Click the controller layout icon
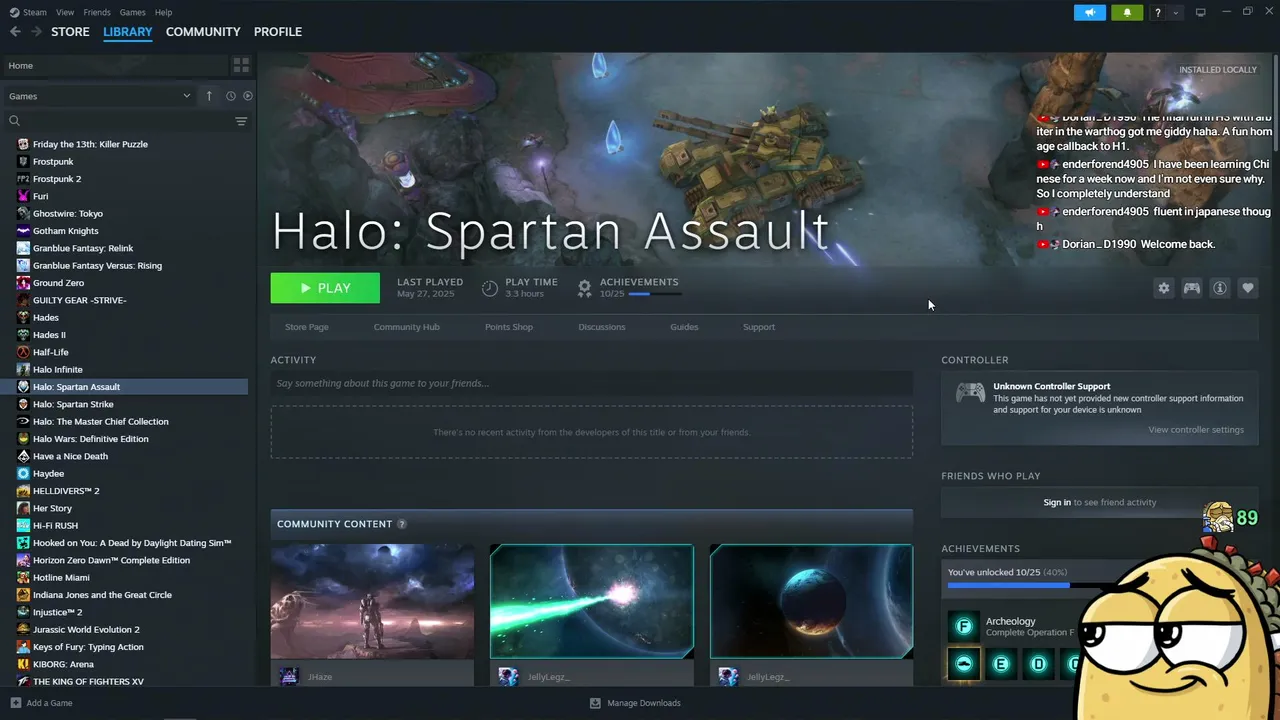Image resolution: width=1280 pixels, height=720 pixels. click(1192, 288)
